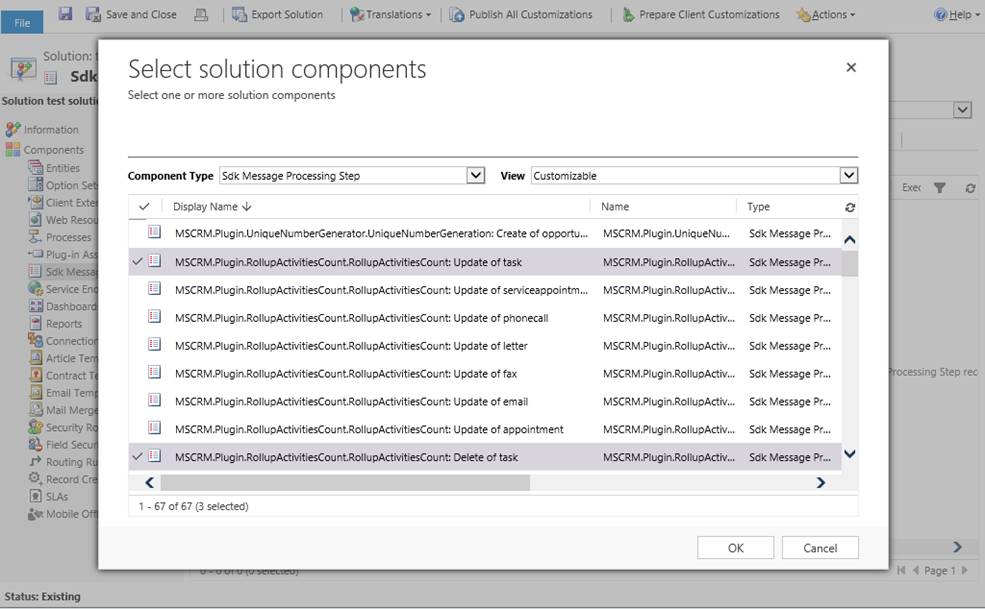The height and width of the screenshot is (609, 985).
Task: Click the Entities icon in sidebar
Action: coord(35,168)
